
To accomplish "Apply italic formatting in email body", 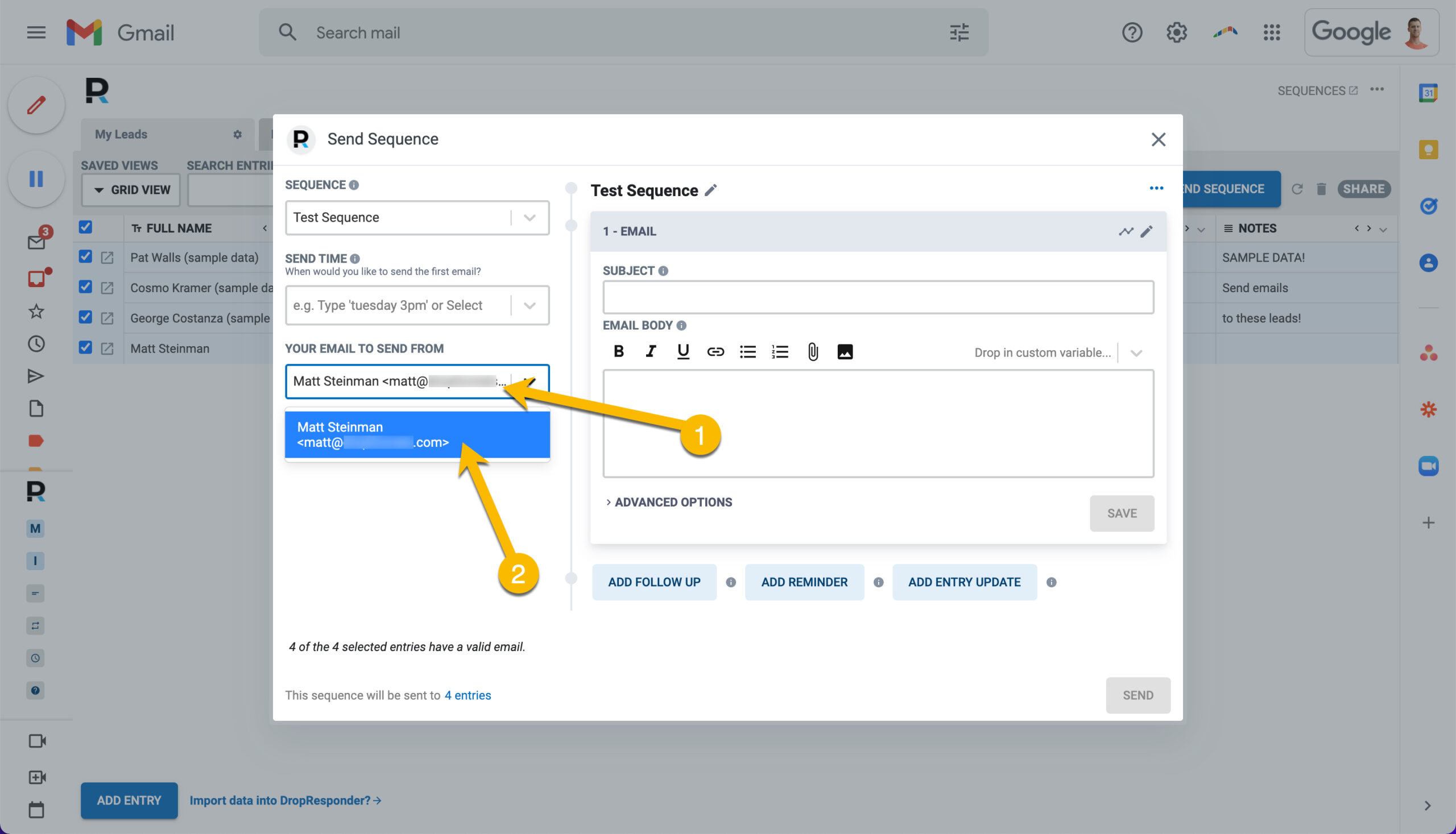I will click(x=650, y=352).
